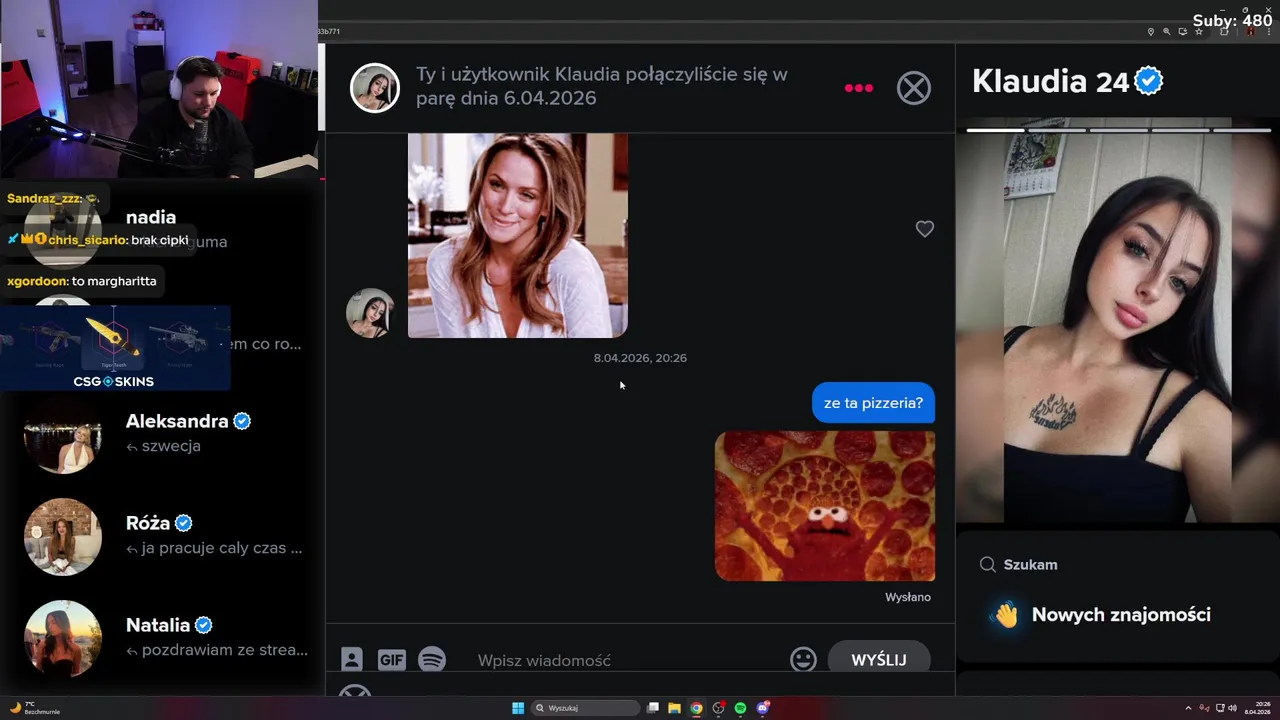This screenshot has height=720, width=1280.
Task: Open Chrome profile avatar
Action: (x=1251, y=32)
